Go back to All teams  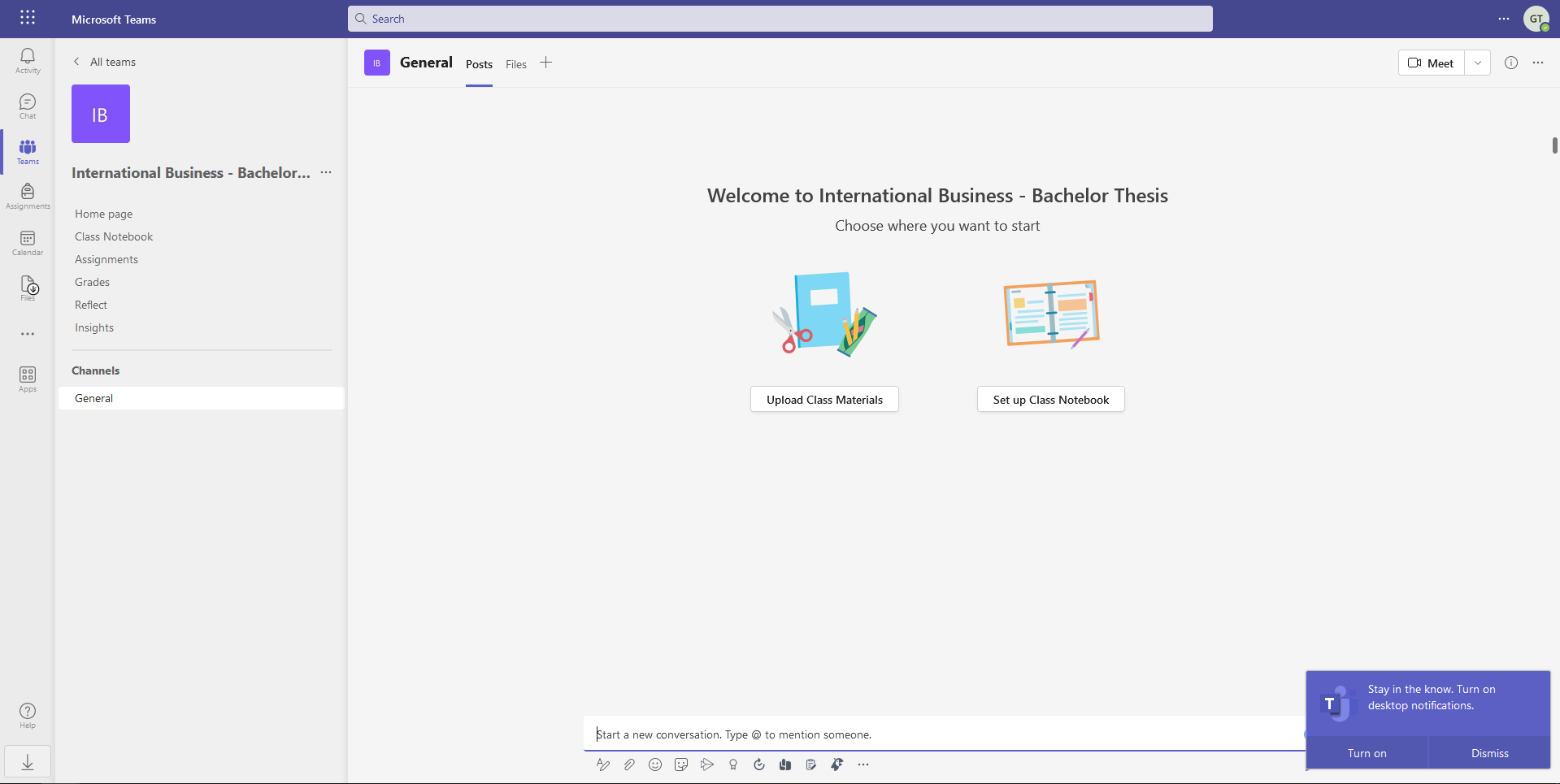point(104,62)
